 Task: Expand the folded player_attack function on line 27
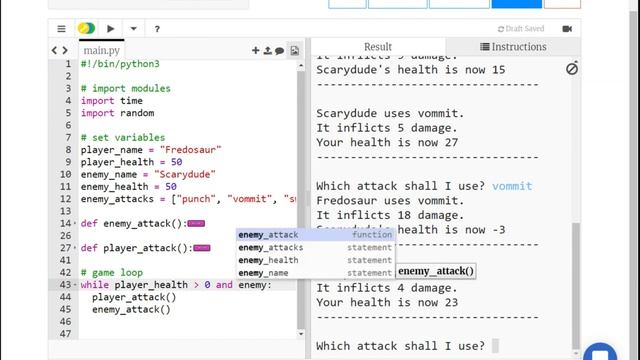click(75, 248)
